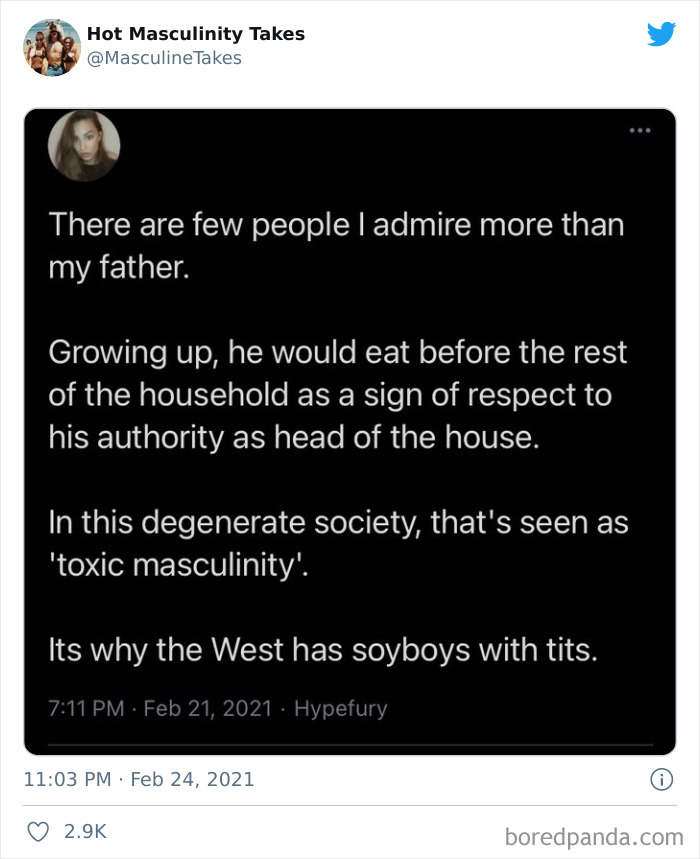Select the outer tweet's Twitter logo
Image resolution: width=700 pixels, height=859 pixels.
(x=662, y=33)
